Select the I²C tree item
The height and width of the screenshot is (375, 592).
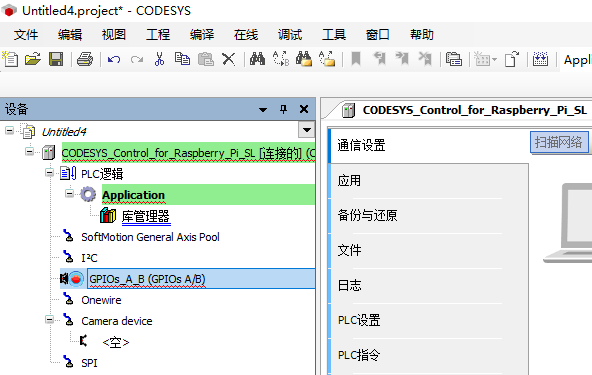[89, 258]
